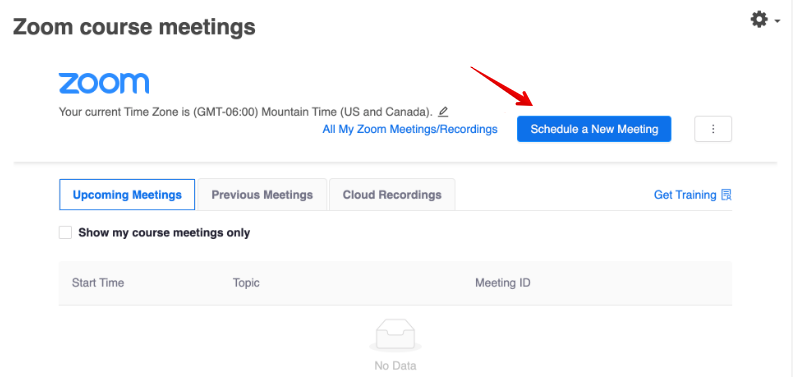Click the Meeting ID column header

pos(503,282)
